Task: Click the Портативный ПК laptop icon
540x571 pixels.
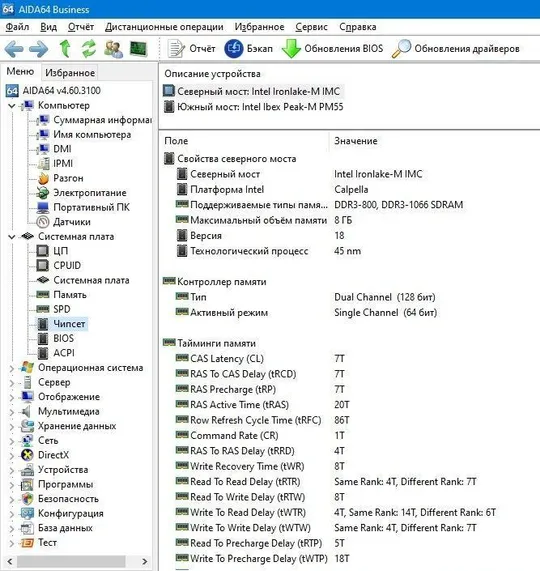Action: point(43,207)
